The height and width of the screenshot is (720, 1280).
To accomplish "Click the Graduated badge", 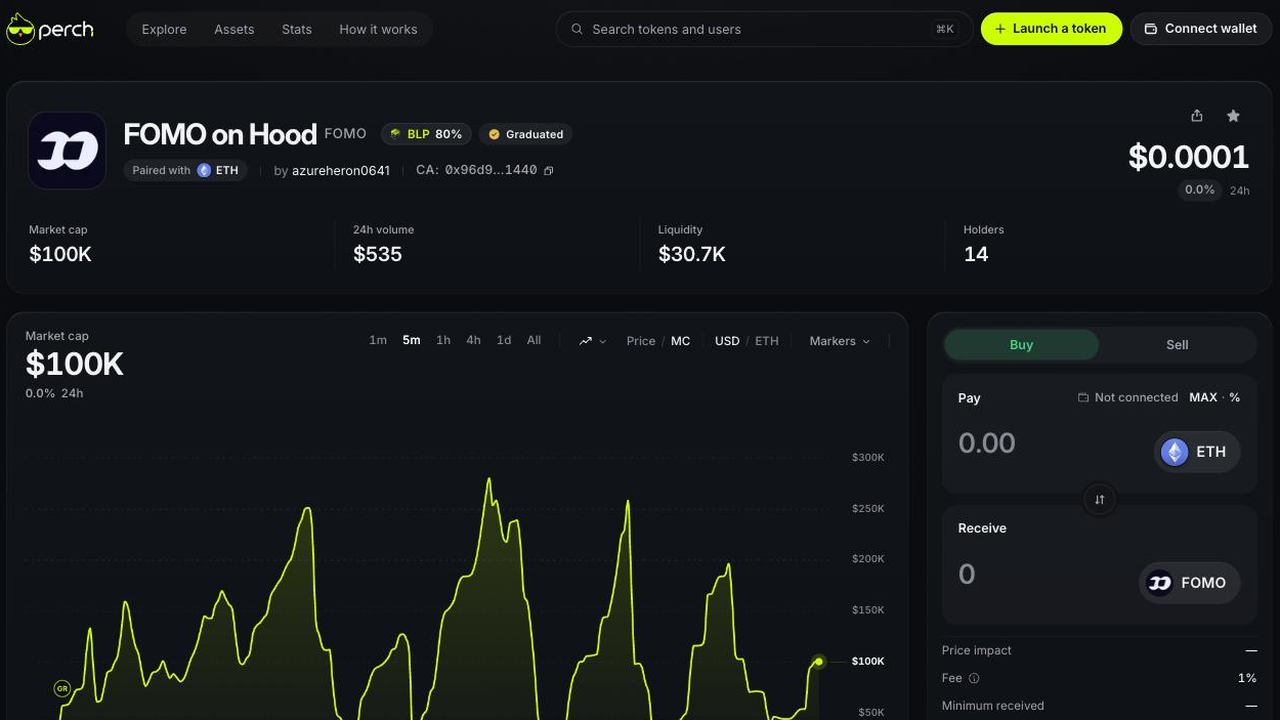I will [x=526, y=134].
